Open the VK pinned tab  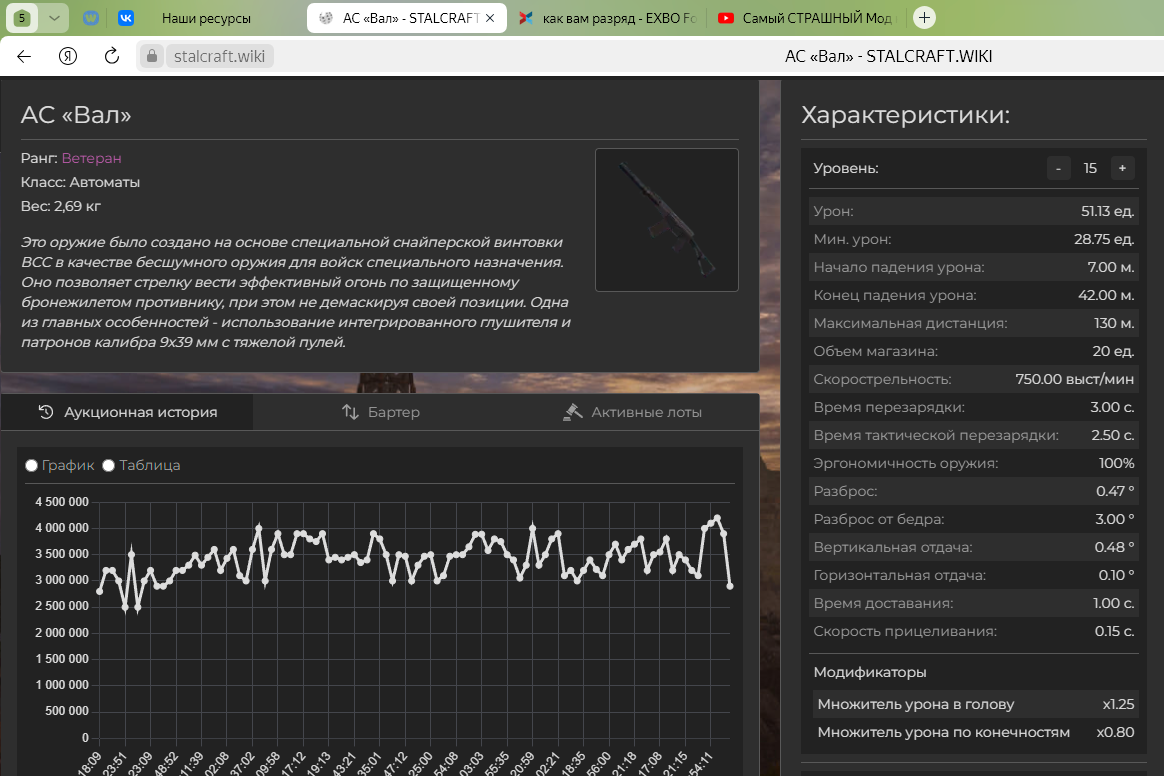coord(126,18)
